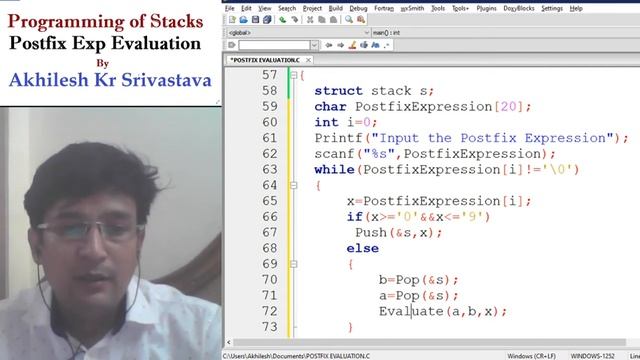Expand the search field dropdown arrow
Viewport: 640px width, 360px height.
314,45
